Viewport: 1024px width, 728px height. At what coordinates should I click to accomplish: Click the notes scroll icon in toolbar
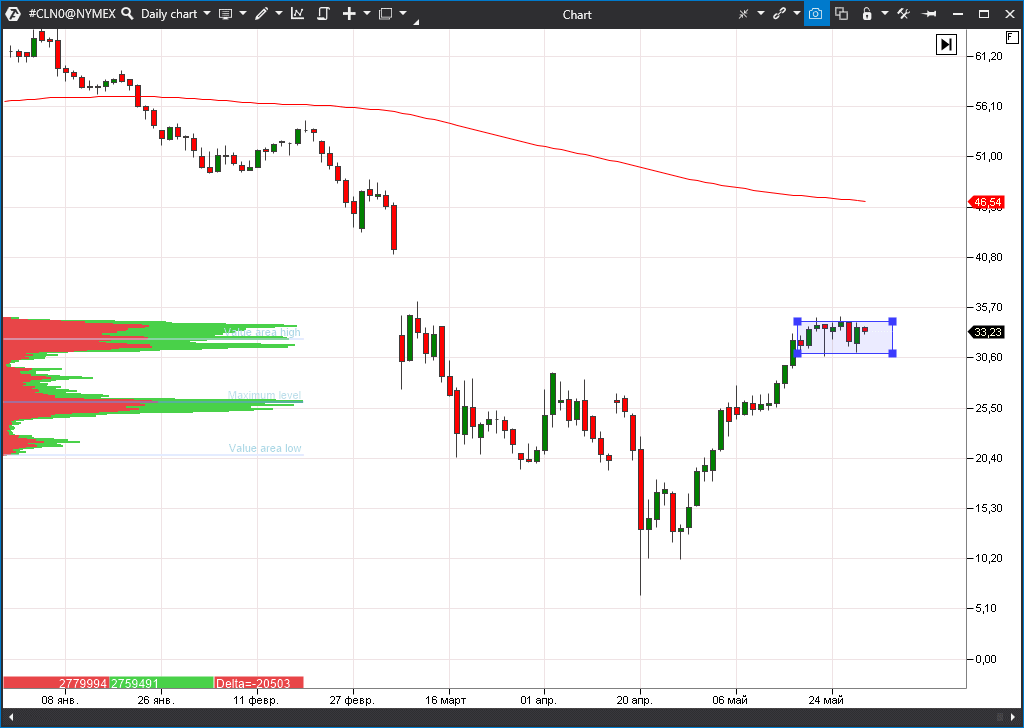tap(323, 14)
